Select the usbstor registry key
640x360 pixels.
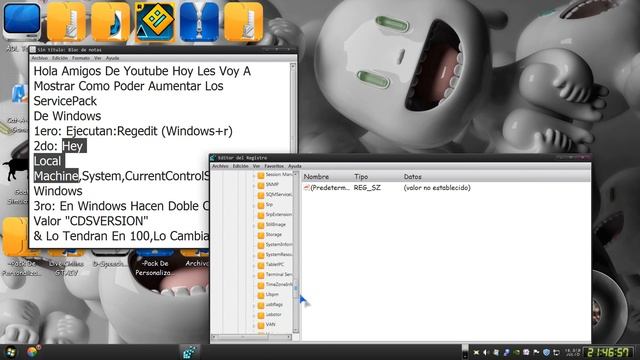[273, 315]
